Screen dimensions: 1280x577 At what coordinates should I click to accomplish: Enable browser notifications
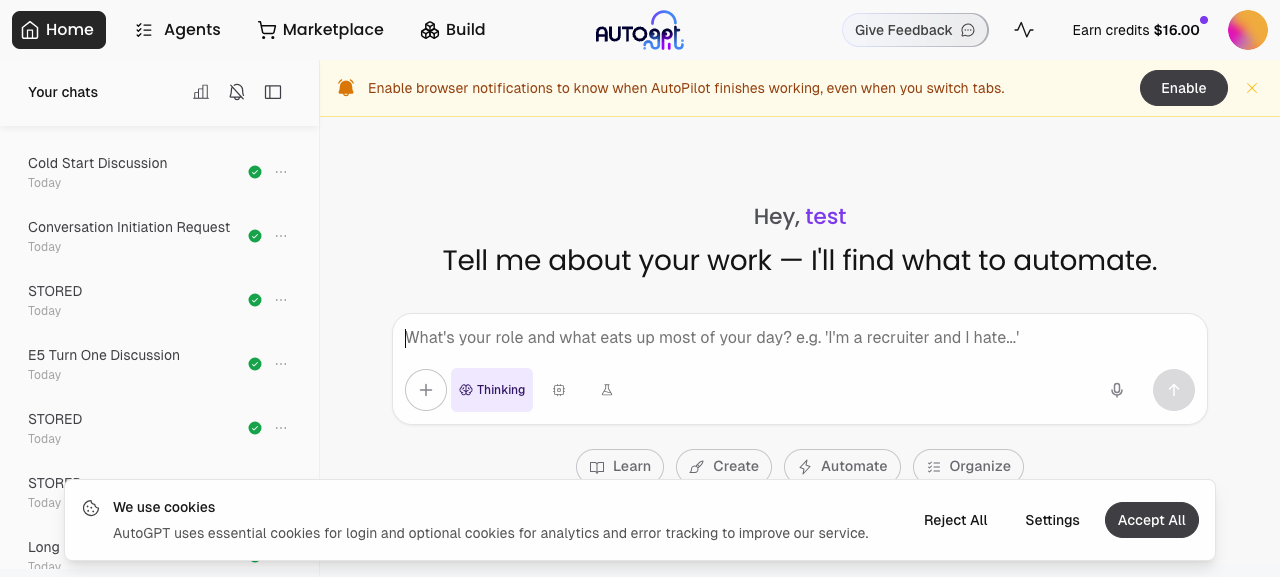[1184, 88]
